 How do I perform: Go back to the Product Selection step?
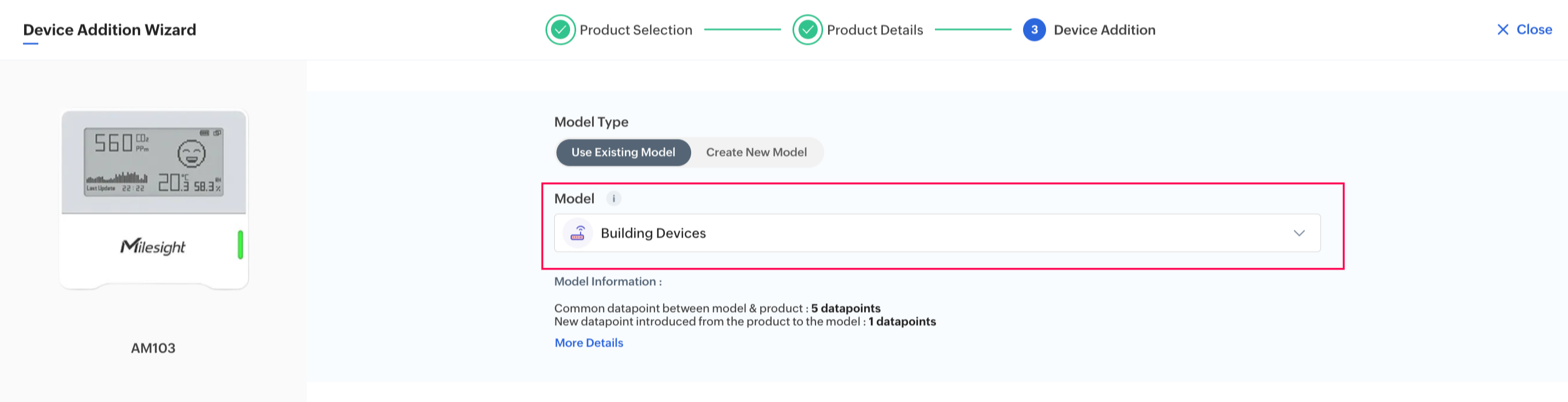635,30
